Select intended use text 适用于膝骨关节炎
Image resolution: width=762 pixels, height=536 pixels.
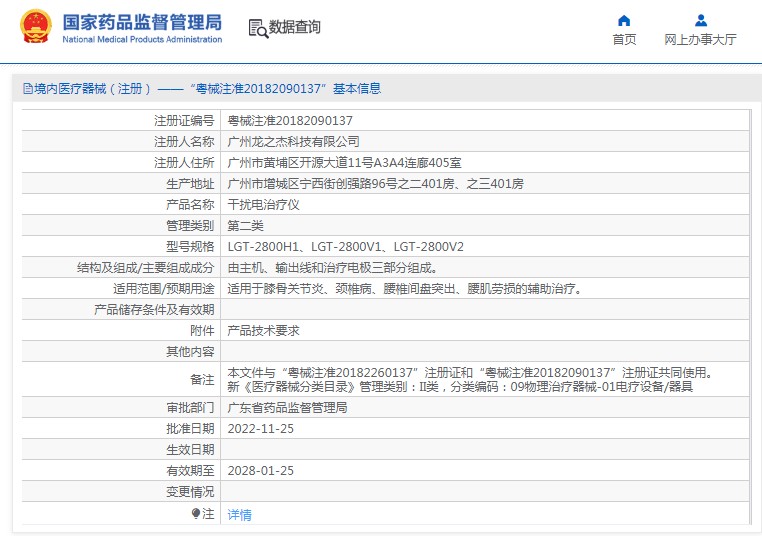[x=405, y=289]
